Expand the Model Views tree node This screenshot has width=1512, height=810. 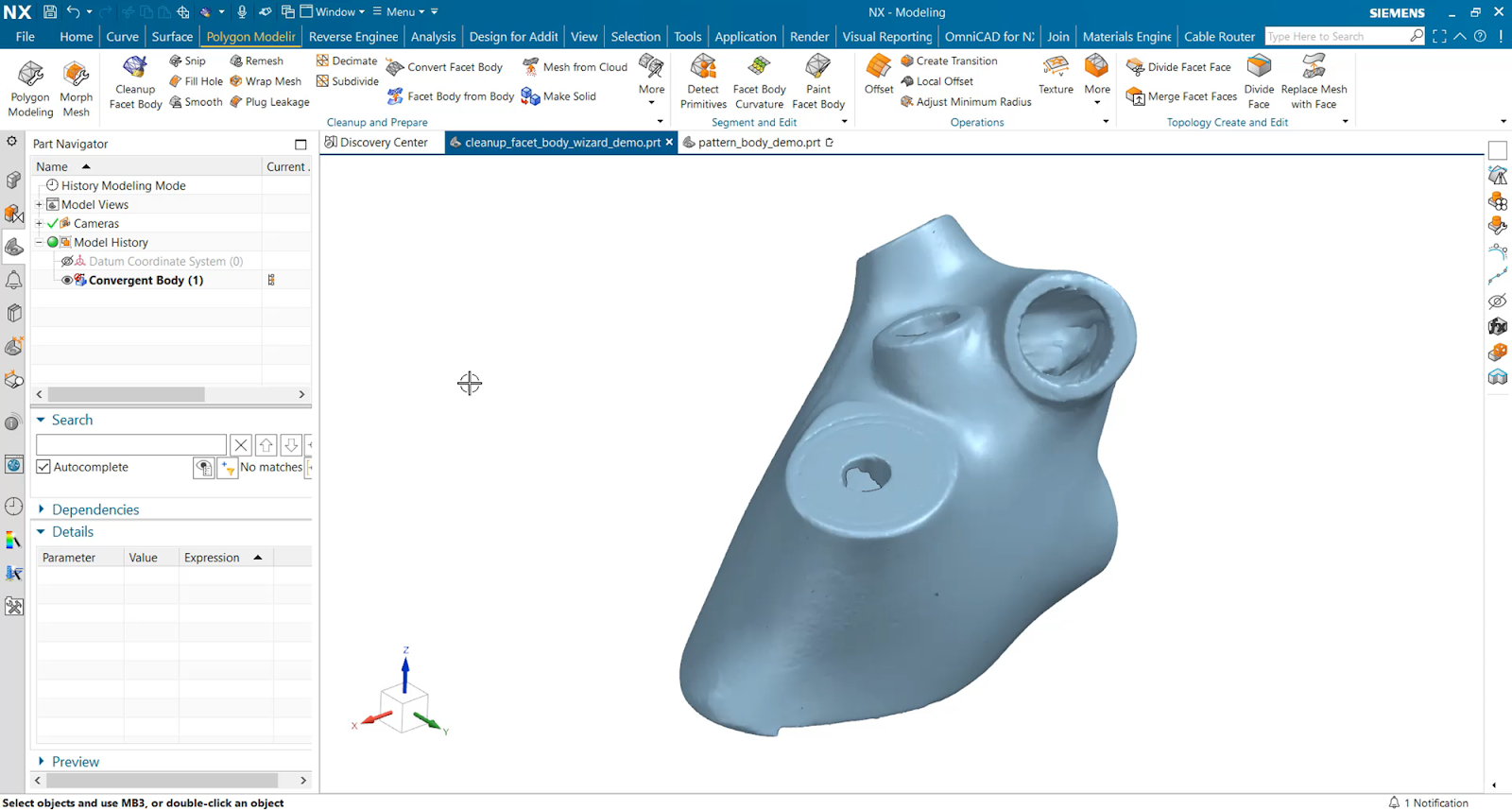(40, 205)
